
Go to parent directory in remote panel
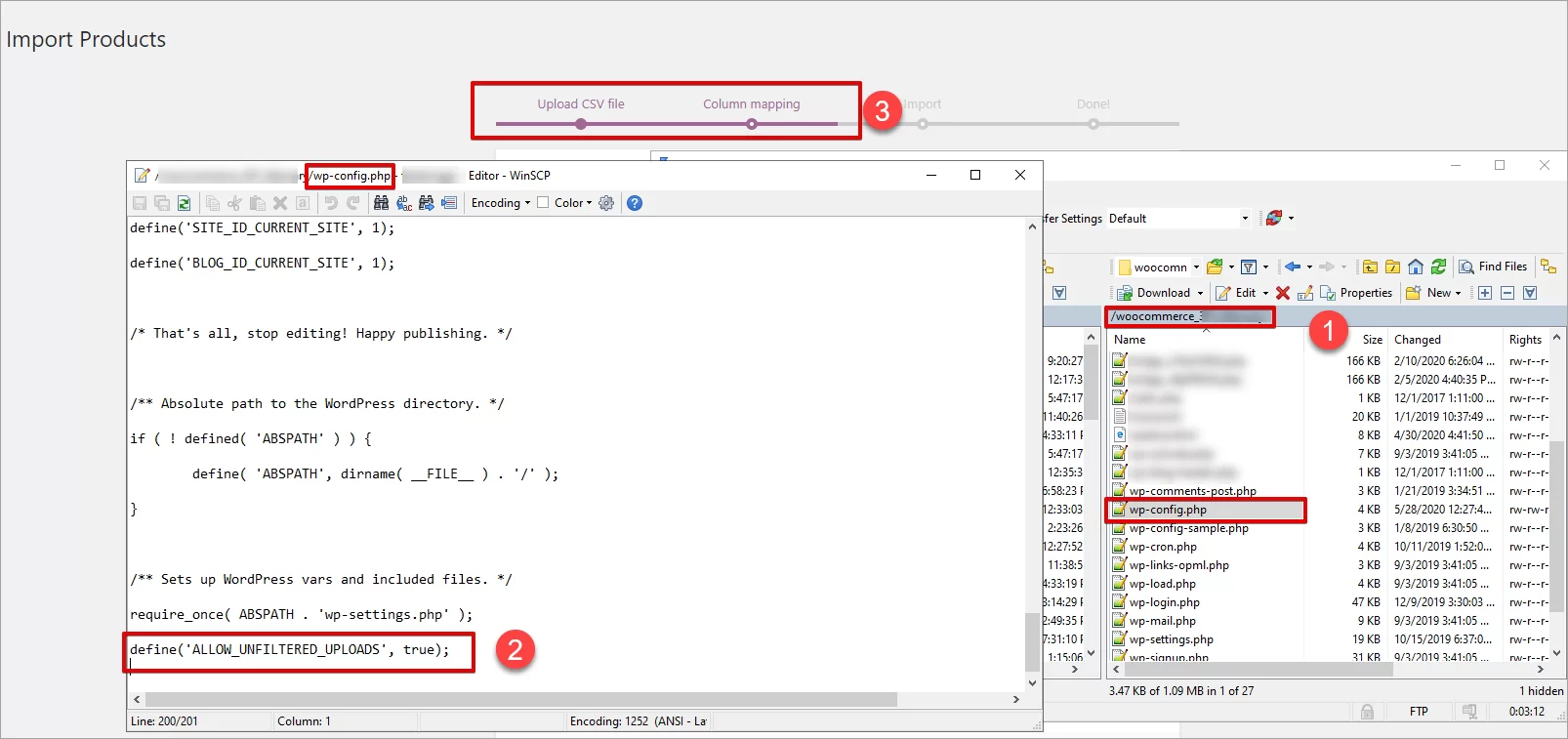click(x=1370, y=267)
